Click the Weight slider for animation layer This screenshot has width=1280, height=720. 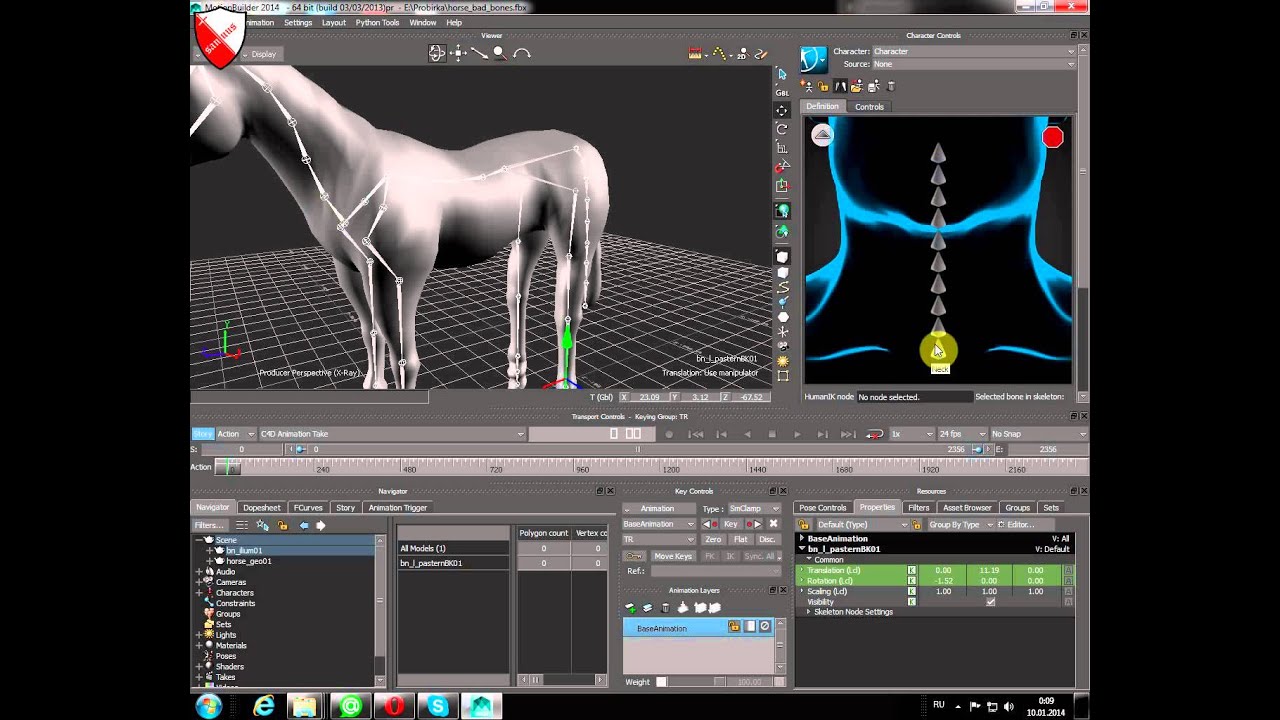click(690, 682)
